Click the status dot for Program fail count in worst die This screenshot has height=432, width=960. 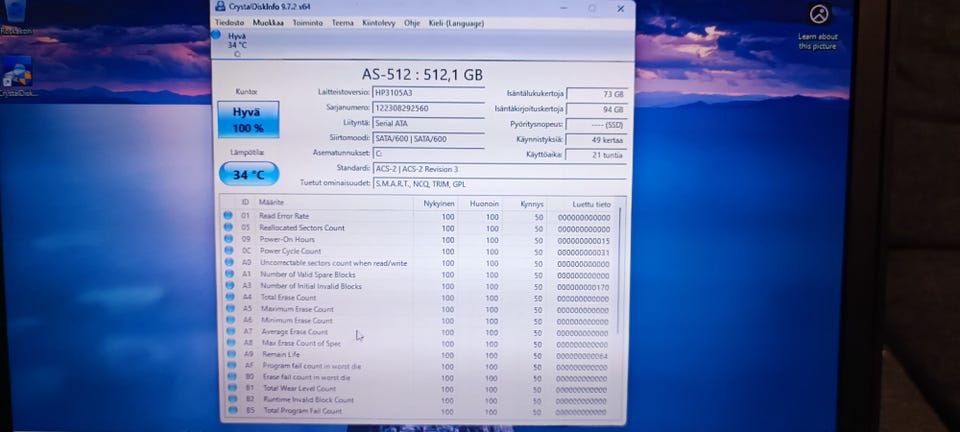coord(232,365)
